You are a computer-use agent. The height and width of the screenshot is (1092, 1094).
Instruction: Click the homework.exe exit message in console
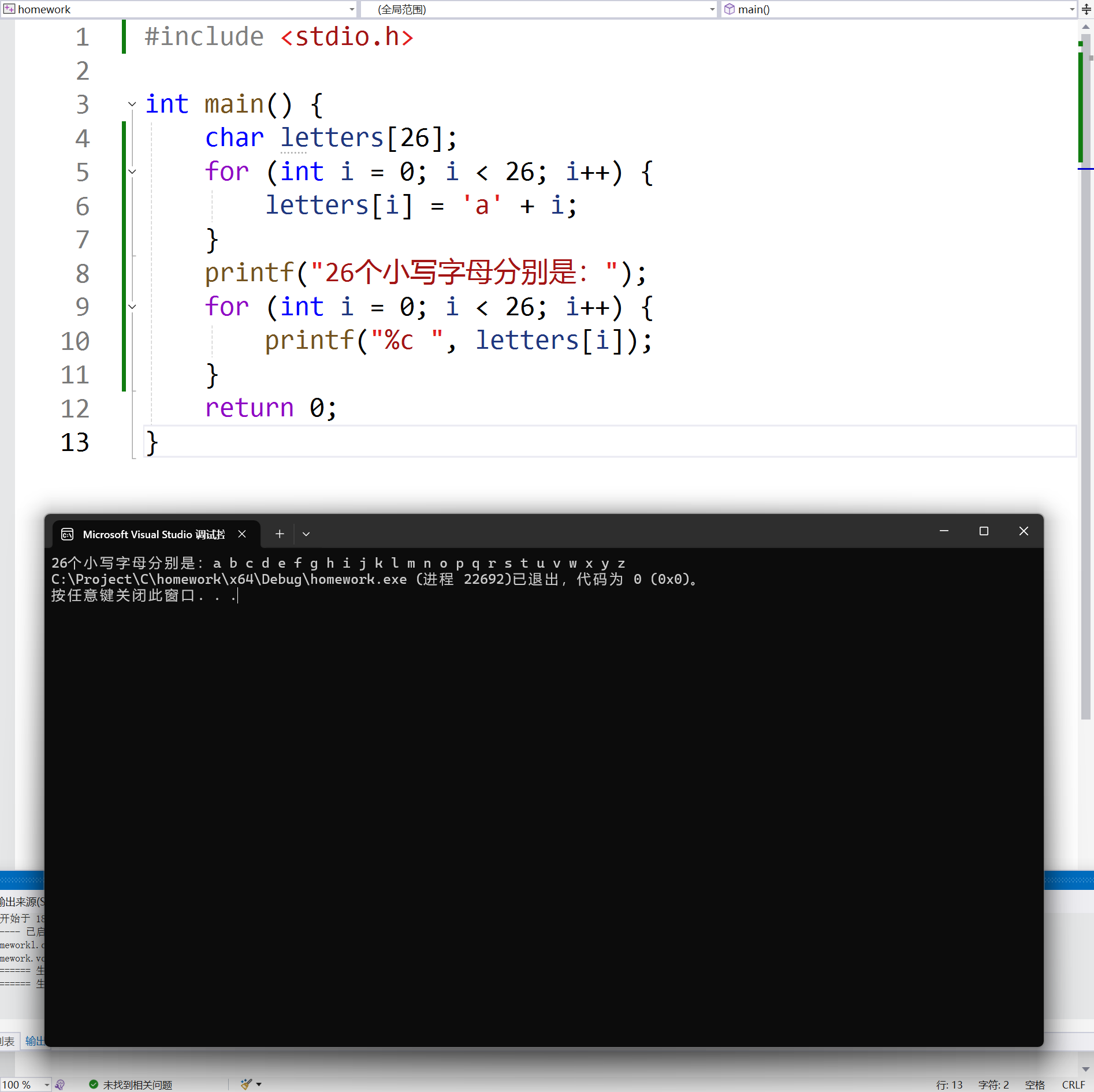[374, 579]
